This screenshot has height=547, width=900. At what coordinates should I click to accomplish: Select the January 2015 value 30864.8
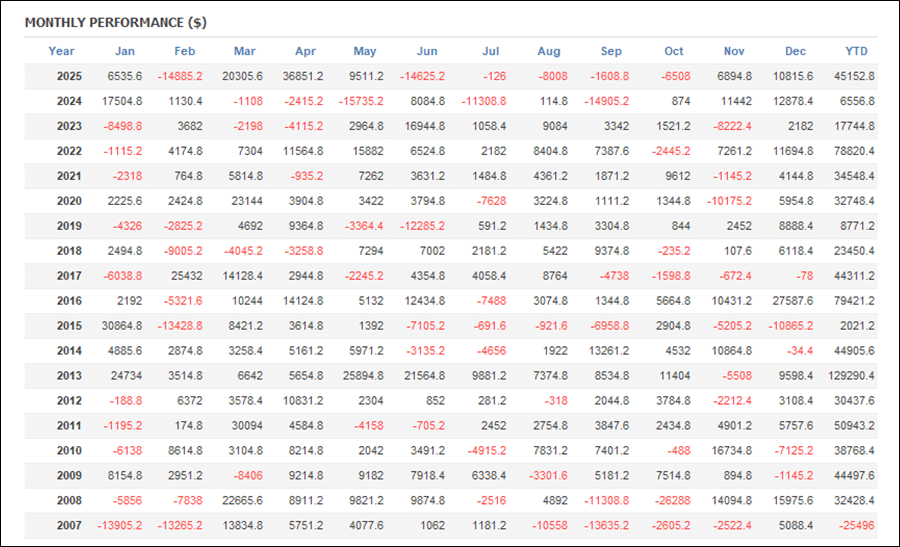pyautogui.click(x=118, y=326)
